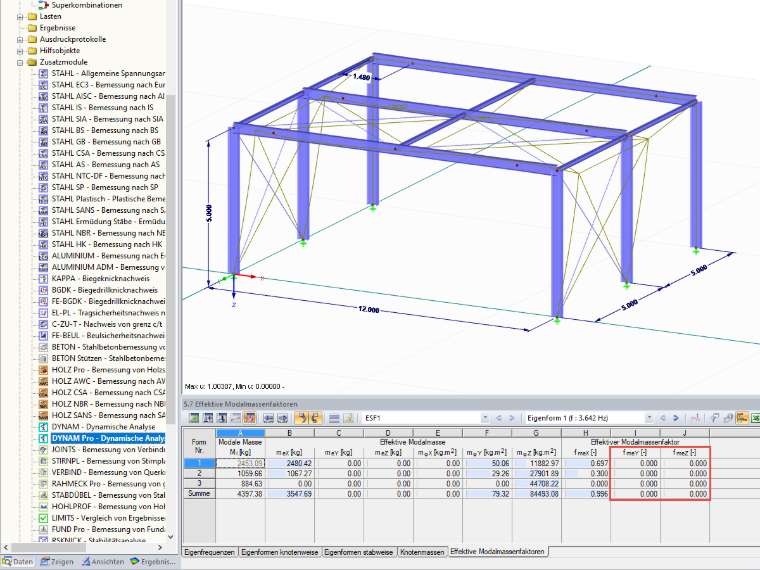Expand the Hilfsobjekte folder
The width and height of the screenshot is (760, 570).
pos(20,51)
